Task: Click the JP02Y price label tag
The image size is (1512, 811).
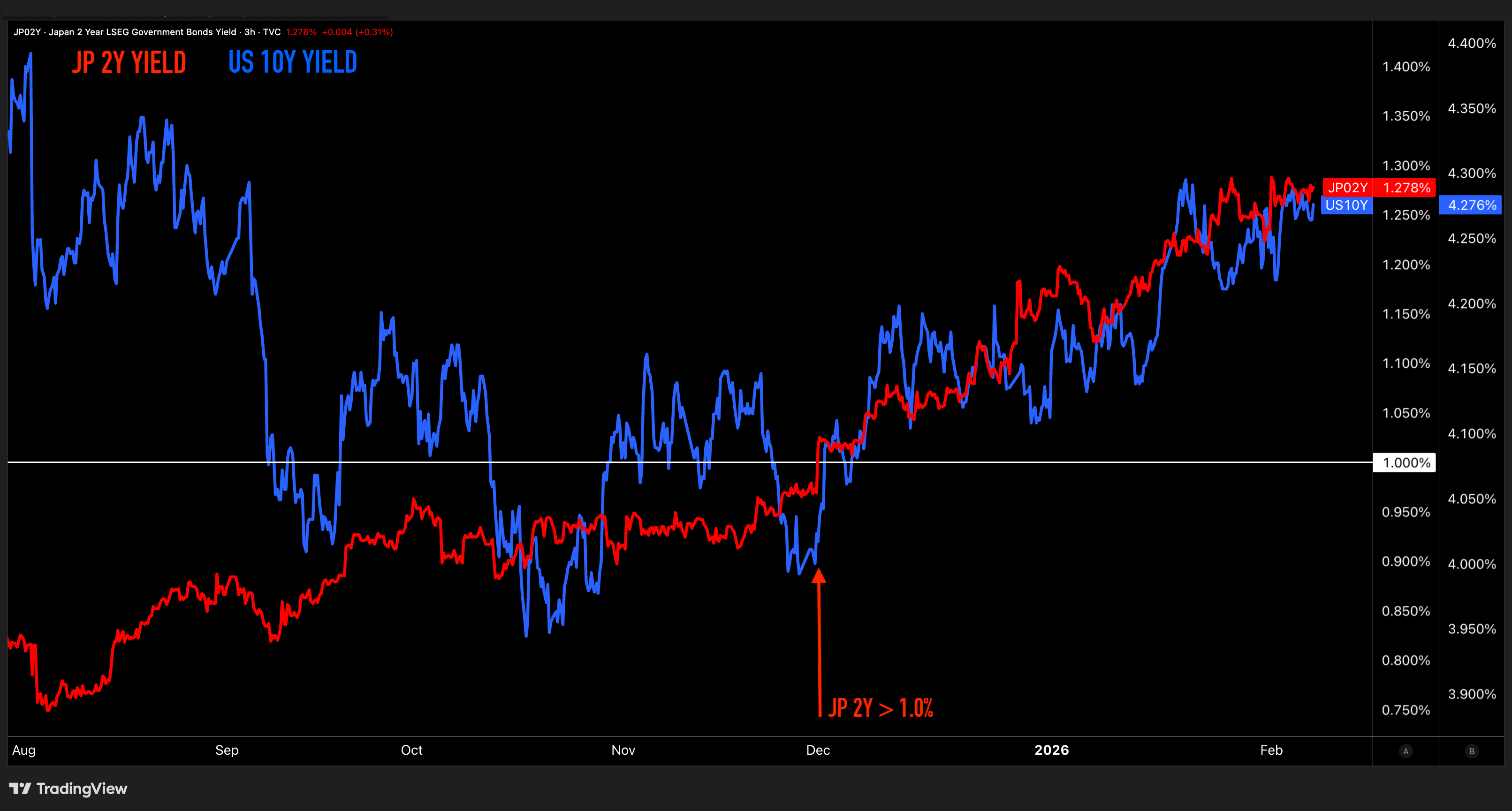Action: coord(1348,188)
